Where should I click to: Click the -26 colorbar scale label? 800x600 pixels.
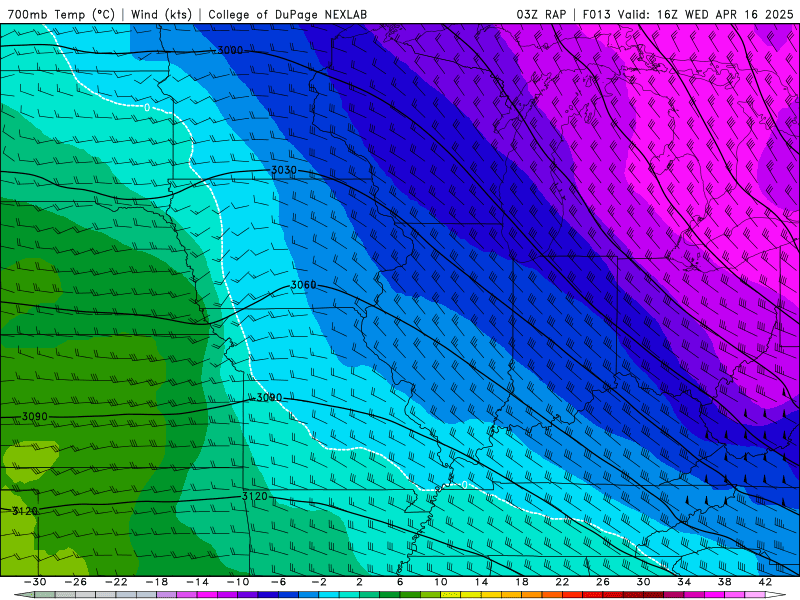point(76,582)
